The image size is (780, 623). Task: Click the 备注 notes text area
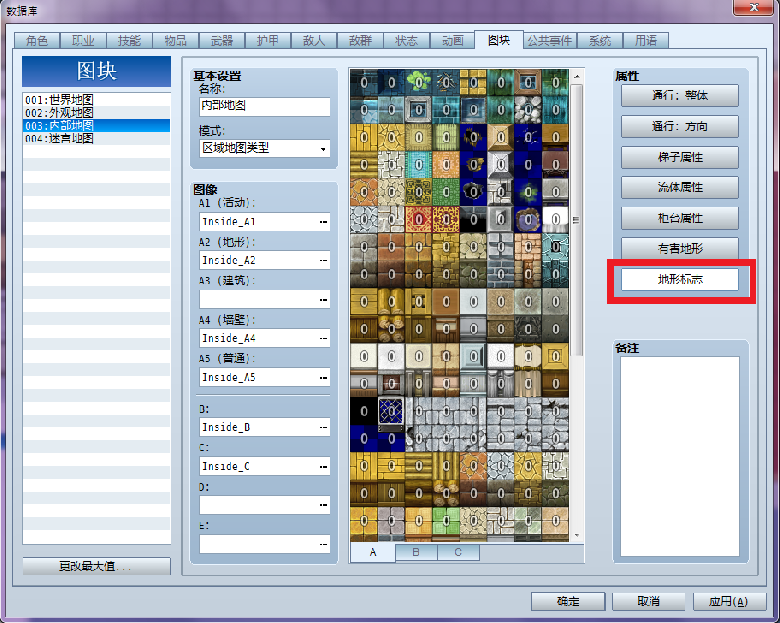pyautogui.click(x=680, y=456)
